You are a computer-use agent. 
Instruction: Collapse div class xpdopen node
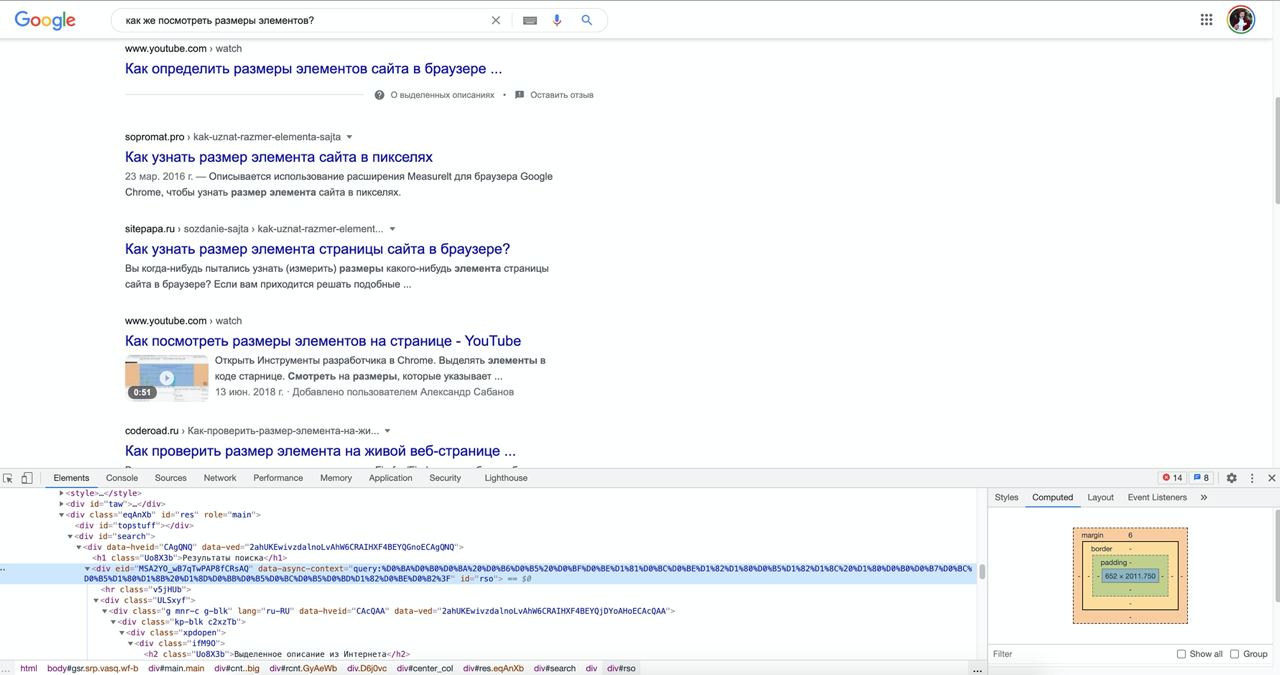122,633
